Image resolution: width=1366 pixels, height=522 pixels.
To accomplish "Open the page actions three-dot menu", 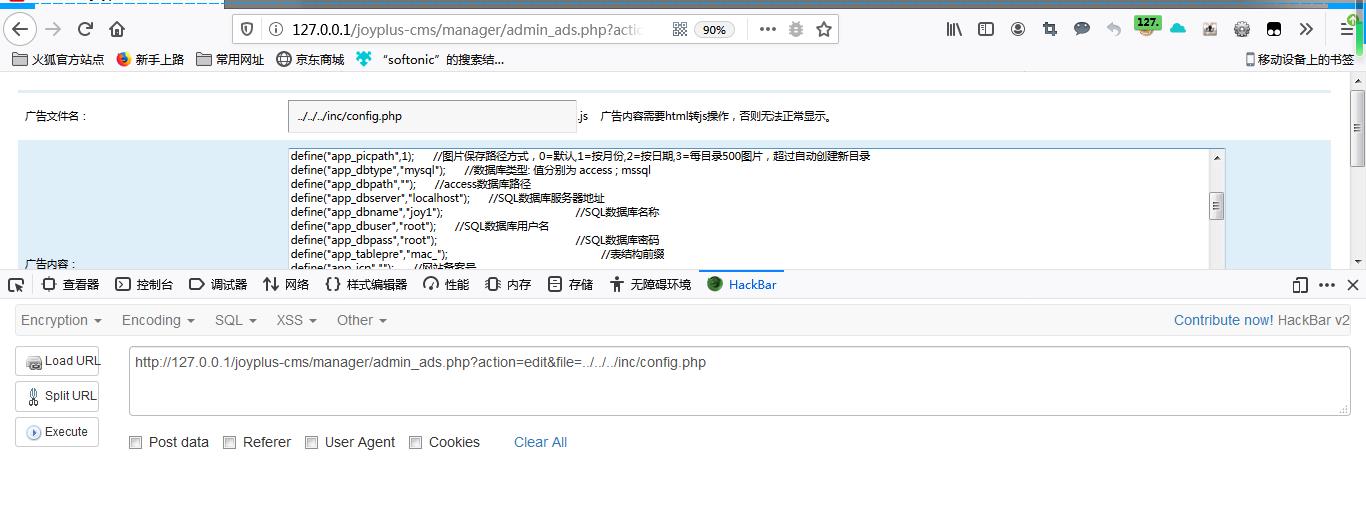I will 768,29.
